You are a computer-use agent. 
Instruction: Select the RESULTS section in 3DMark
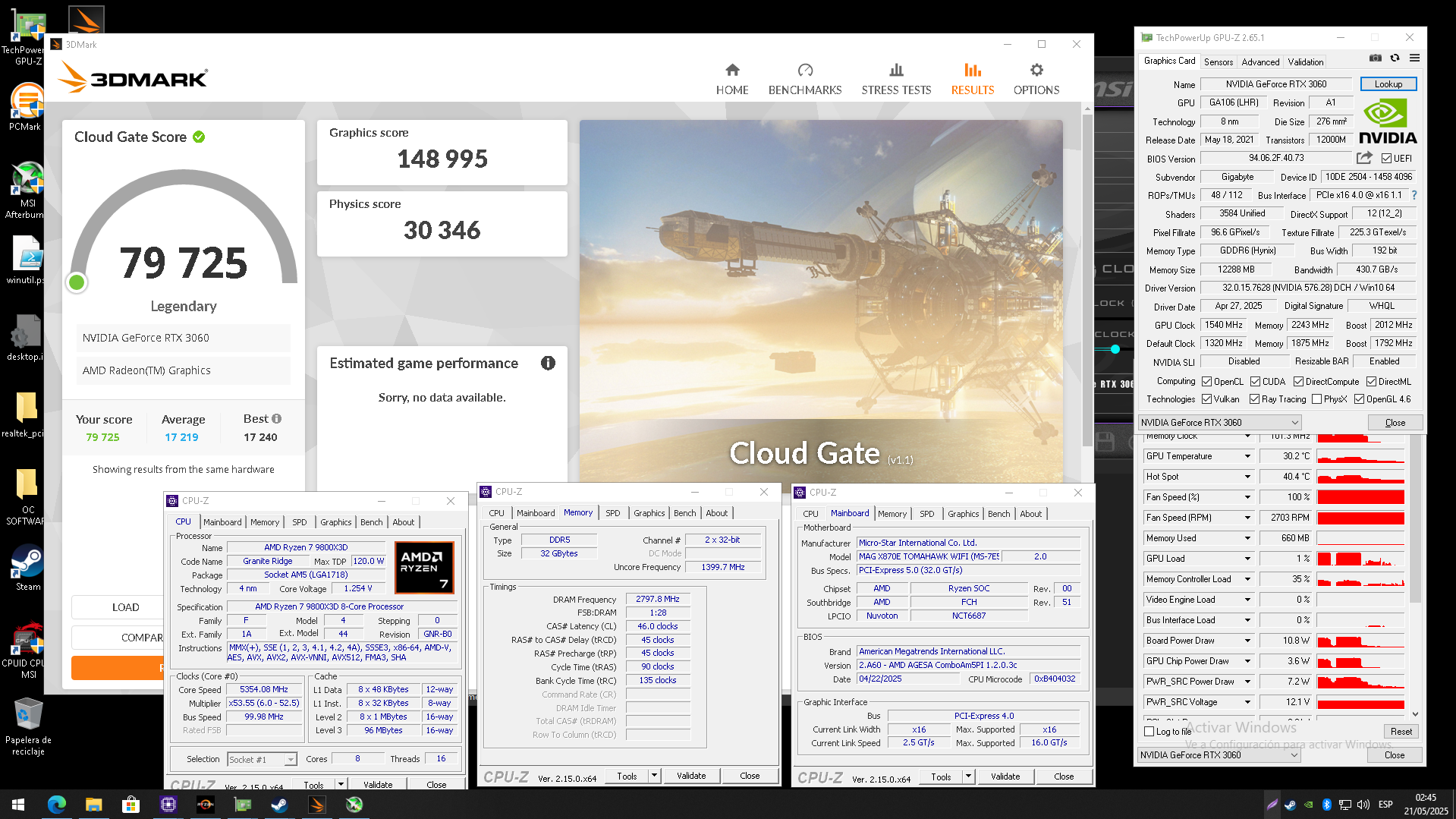973,79
